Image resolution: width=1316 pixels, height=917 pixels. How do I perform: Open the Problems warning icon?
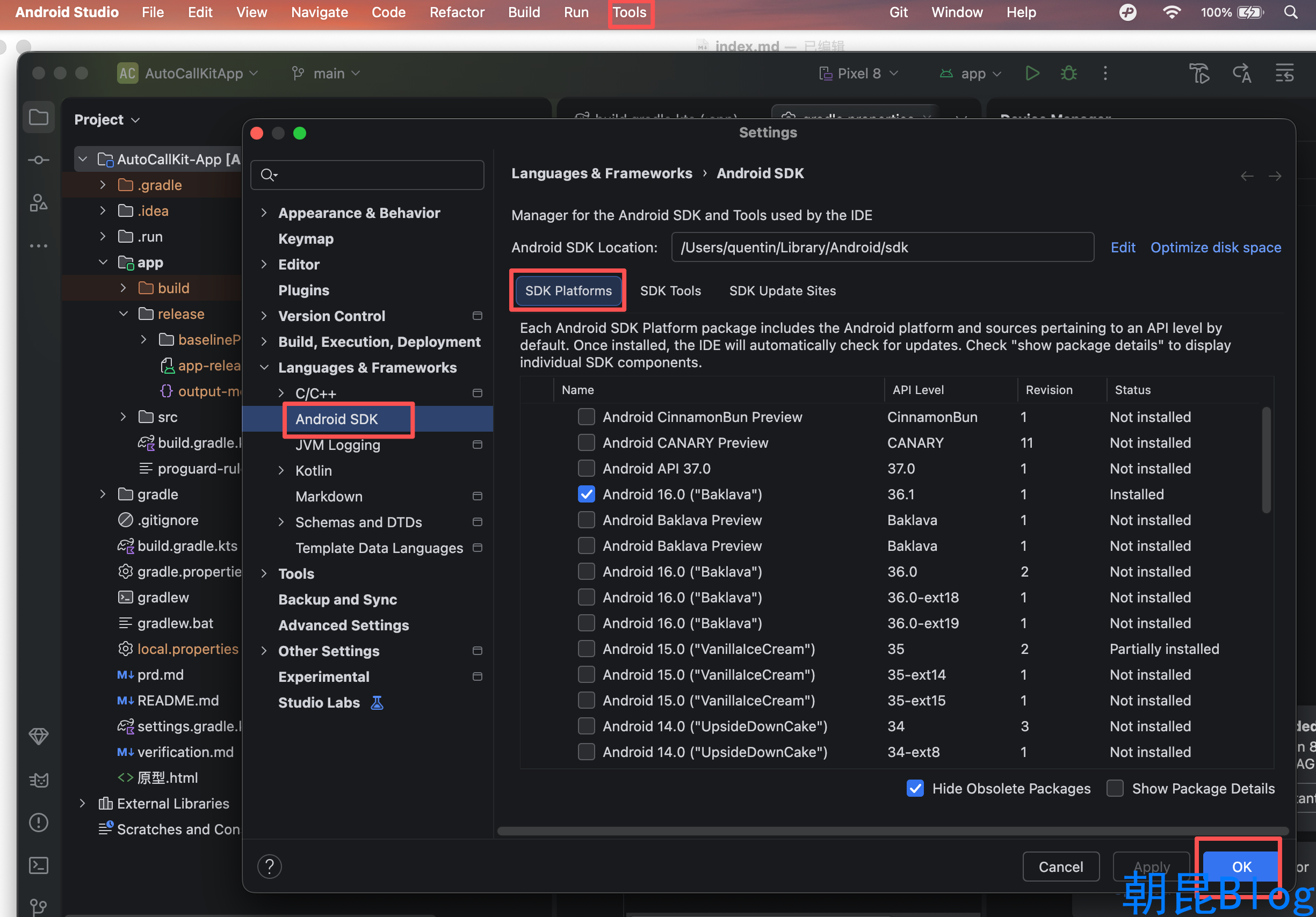[38, 823]
